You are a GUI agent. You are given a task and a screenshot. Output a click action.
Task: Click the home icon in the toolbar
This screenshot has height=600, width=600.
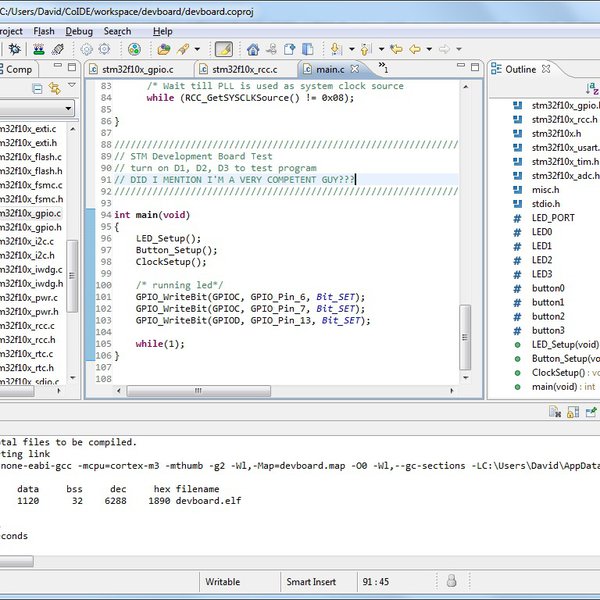pyautogui.click(x=253, y=49)
